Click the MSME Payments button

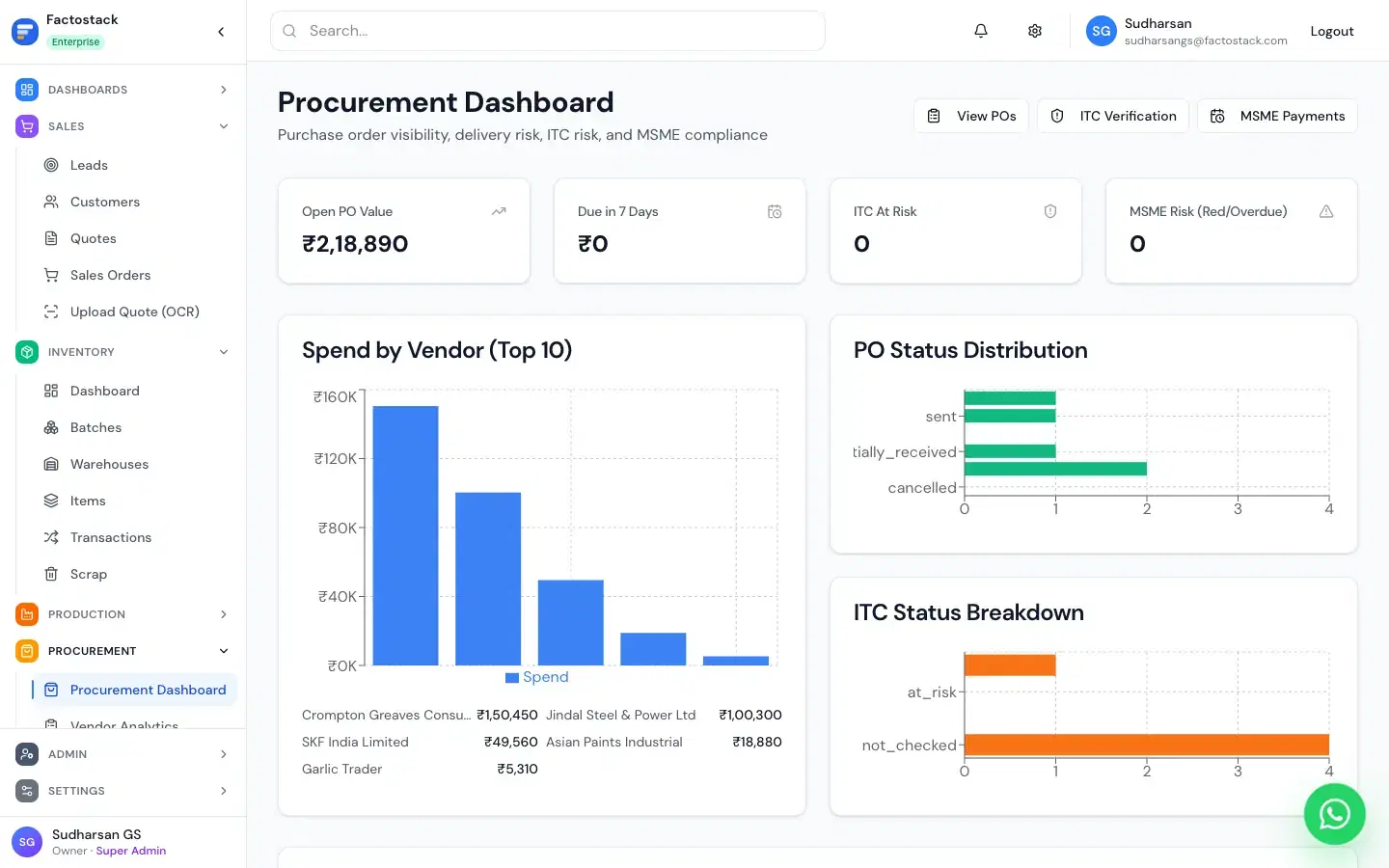pos(1277,116)
